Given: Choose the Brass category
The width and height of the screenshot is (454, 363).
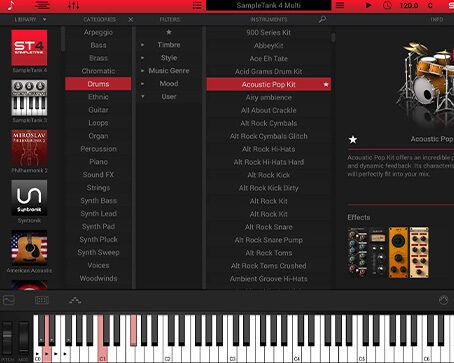Looking at the screenshot, I should click(98, 58).
